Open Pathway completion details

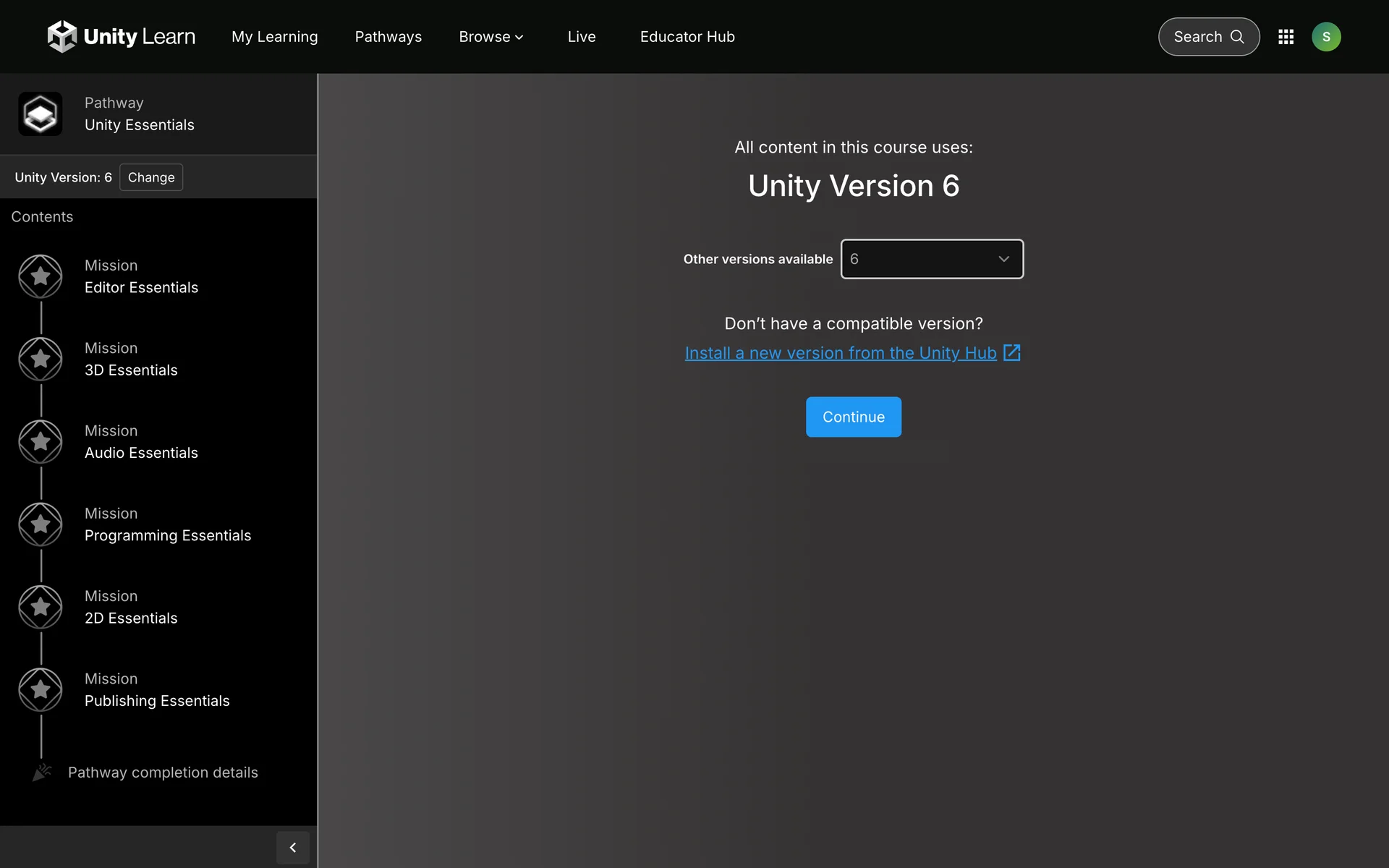point(163,773)
